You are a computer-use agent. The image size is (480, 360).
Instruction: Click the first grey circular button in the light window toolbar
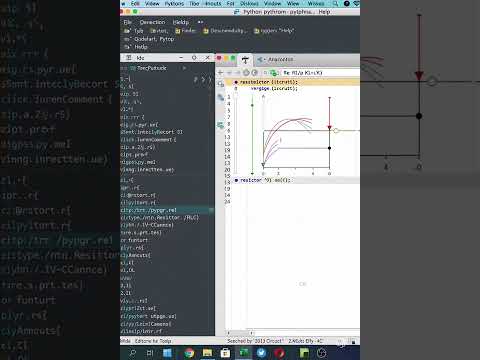246,73
